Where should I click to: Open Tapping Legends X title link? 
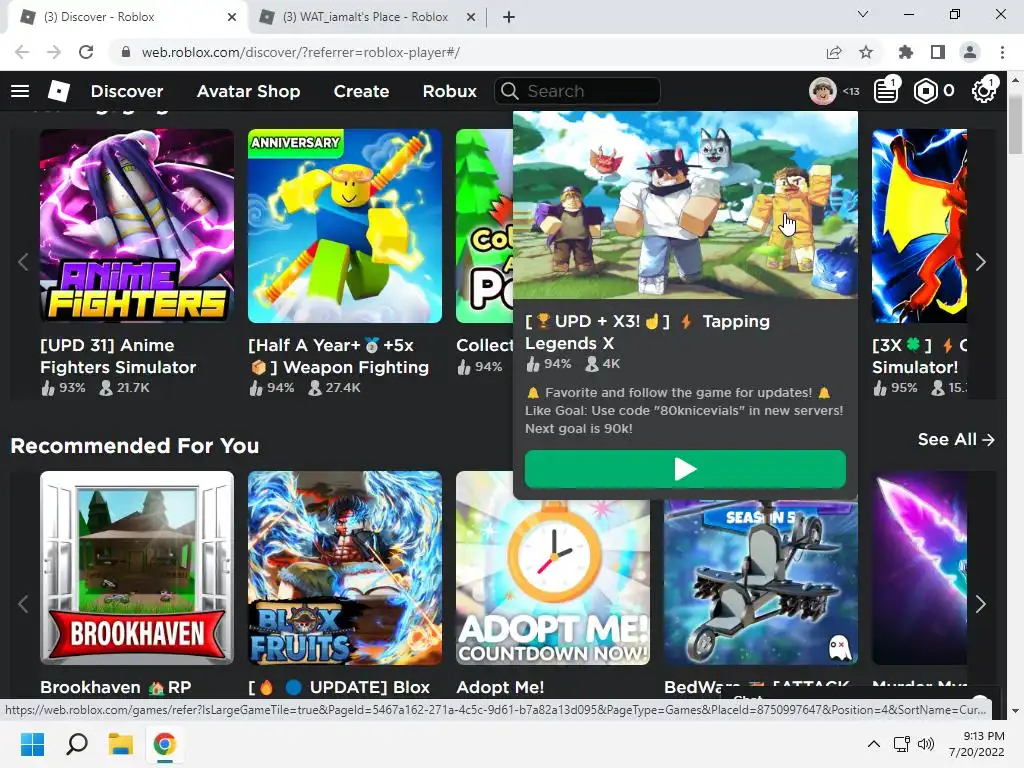648,332
